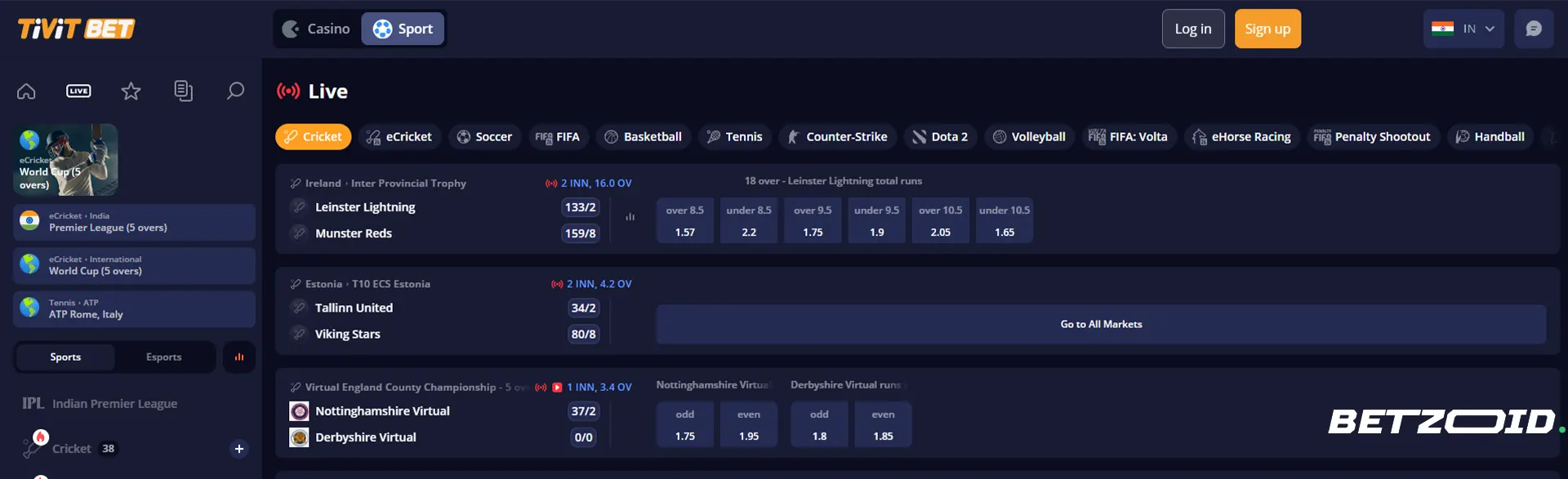Open the support chat icon
Screen dimensions: 1568x479
pyautogui.click(x=1533, y=29)
